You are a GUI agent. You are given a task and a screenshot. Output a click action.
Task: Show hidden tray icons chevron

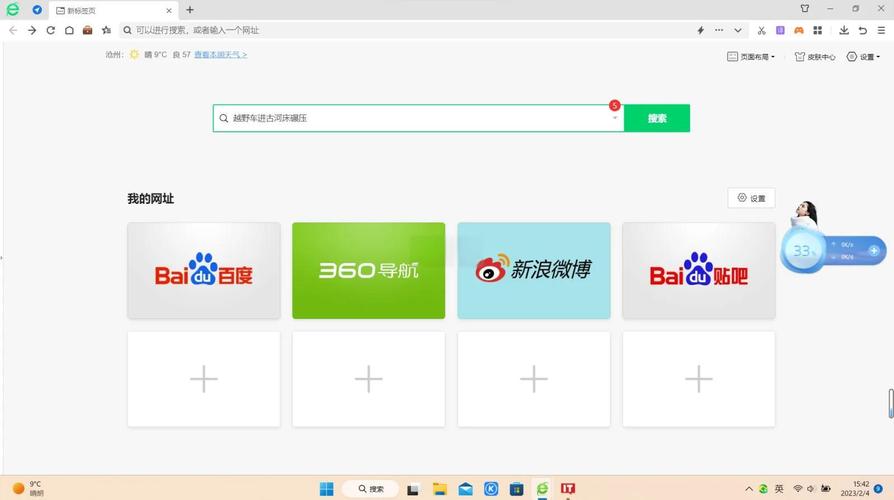749,489
